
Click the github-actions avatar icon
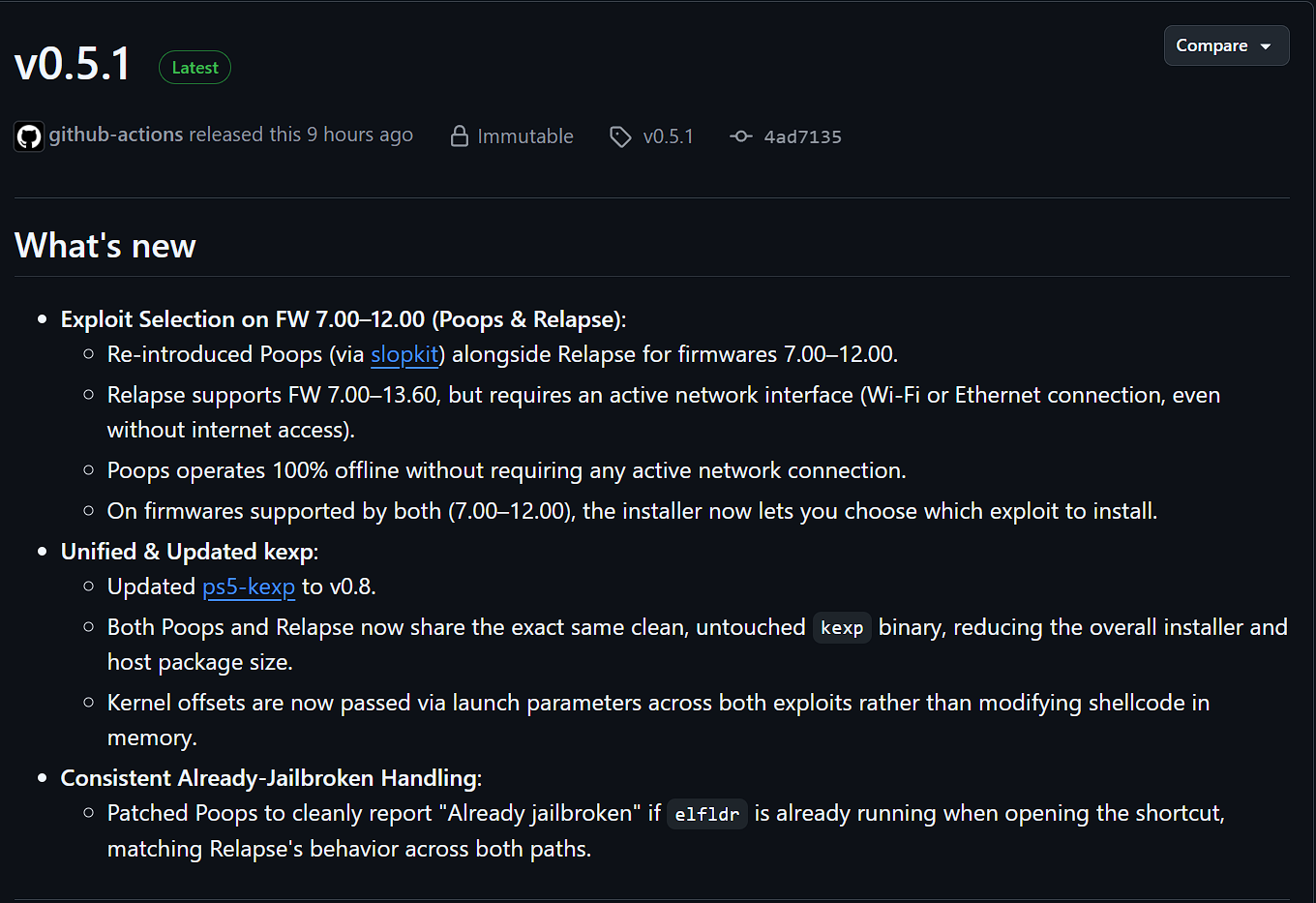[29, 135]
